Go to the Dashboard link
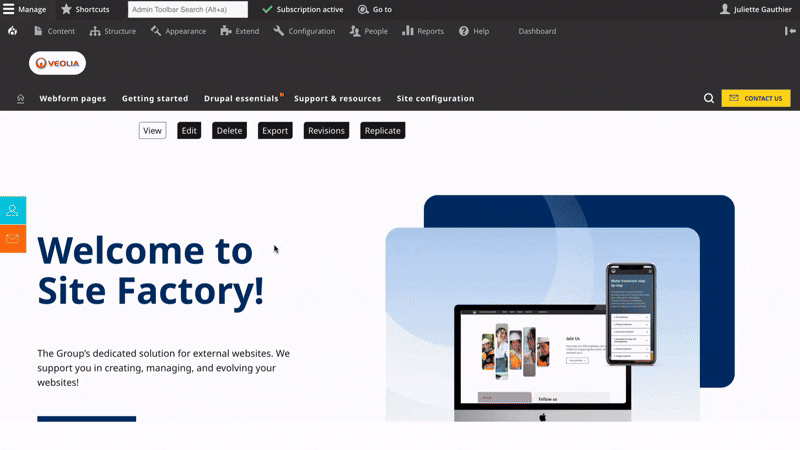800x450 pixels. 537,31
